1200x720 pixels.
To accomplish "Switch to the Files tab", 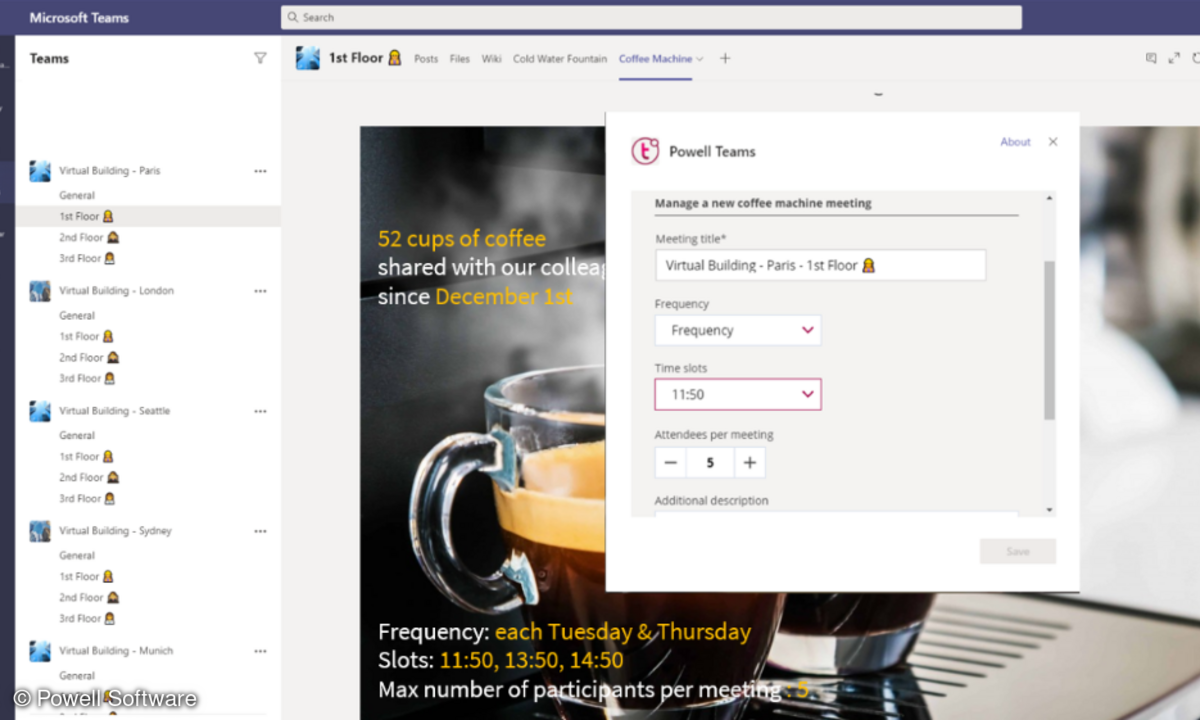I will coord(460,59).
